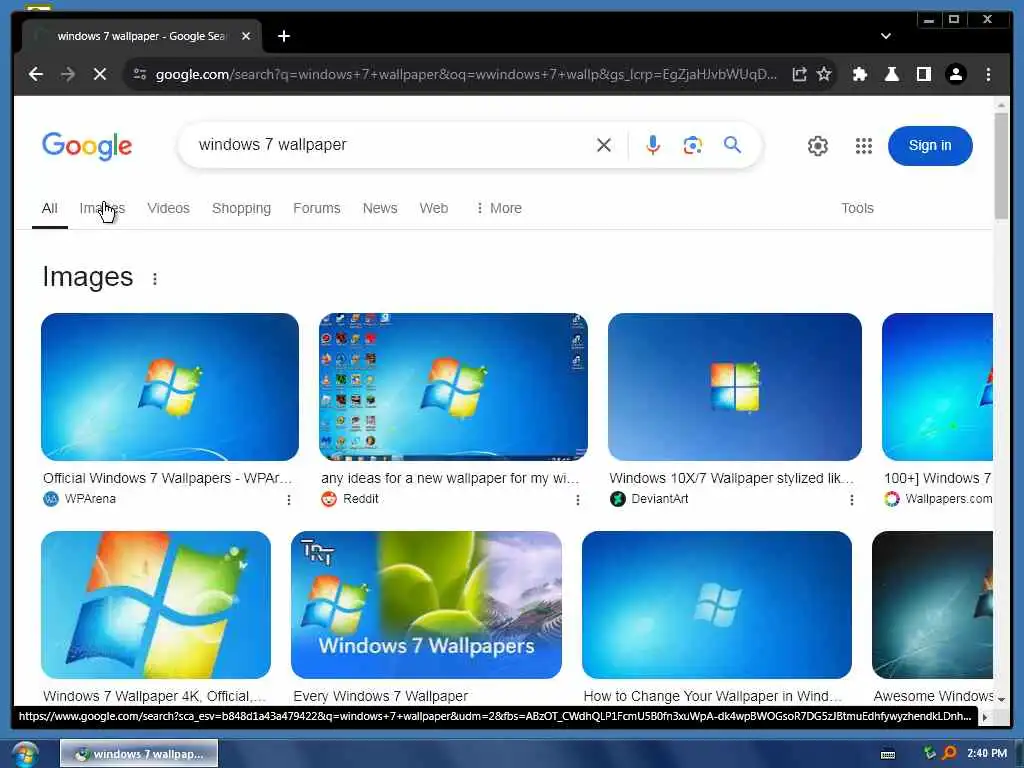Open the Reddit desktop screenshot thumbnail
This screenshot has height=768, width=1024.
point(453,387)
